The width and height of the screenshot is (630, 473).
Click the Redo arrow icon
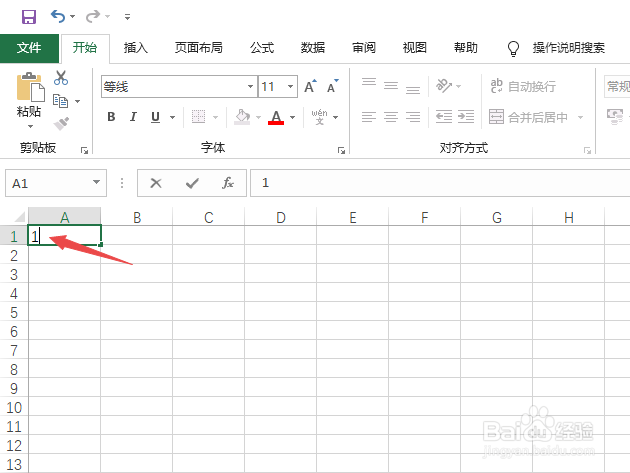[93, 16]
